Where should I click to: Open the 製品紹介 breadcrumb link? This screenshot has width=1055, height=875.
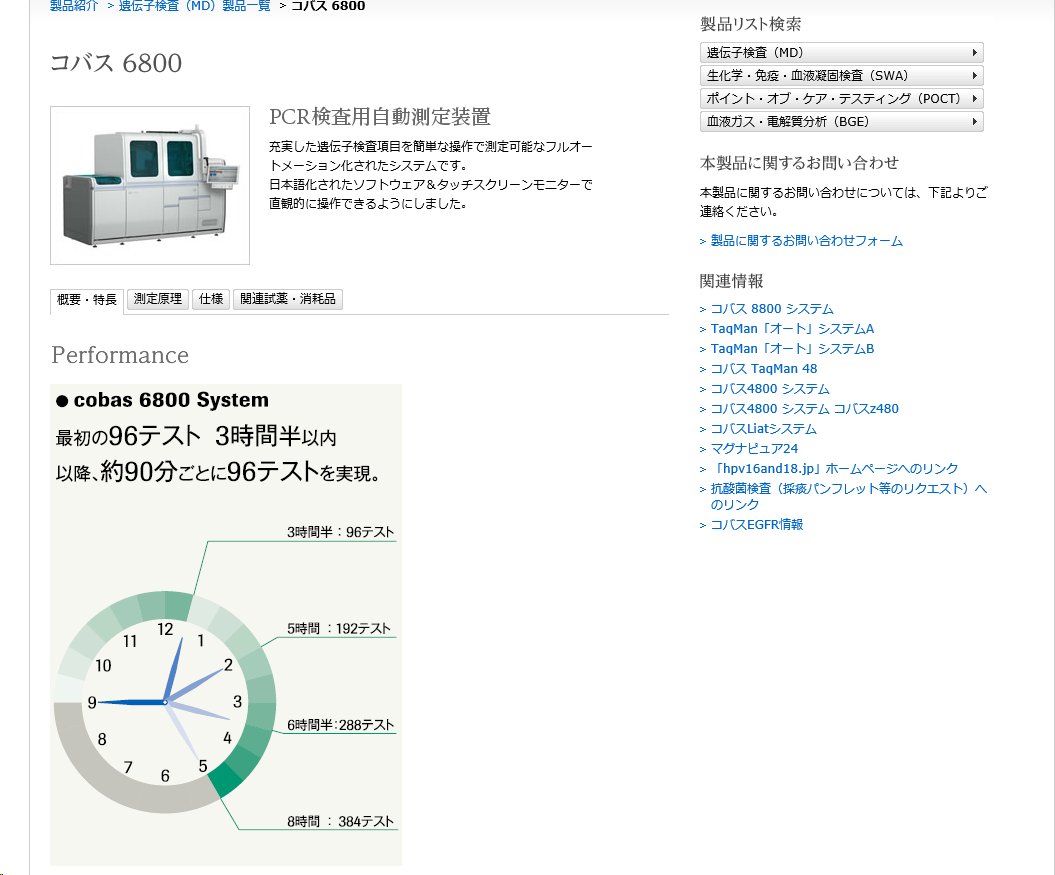74,5
